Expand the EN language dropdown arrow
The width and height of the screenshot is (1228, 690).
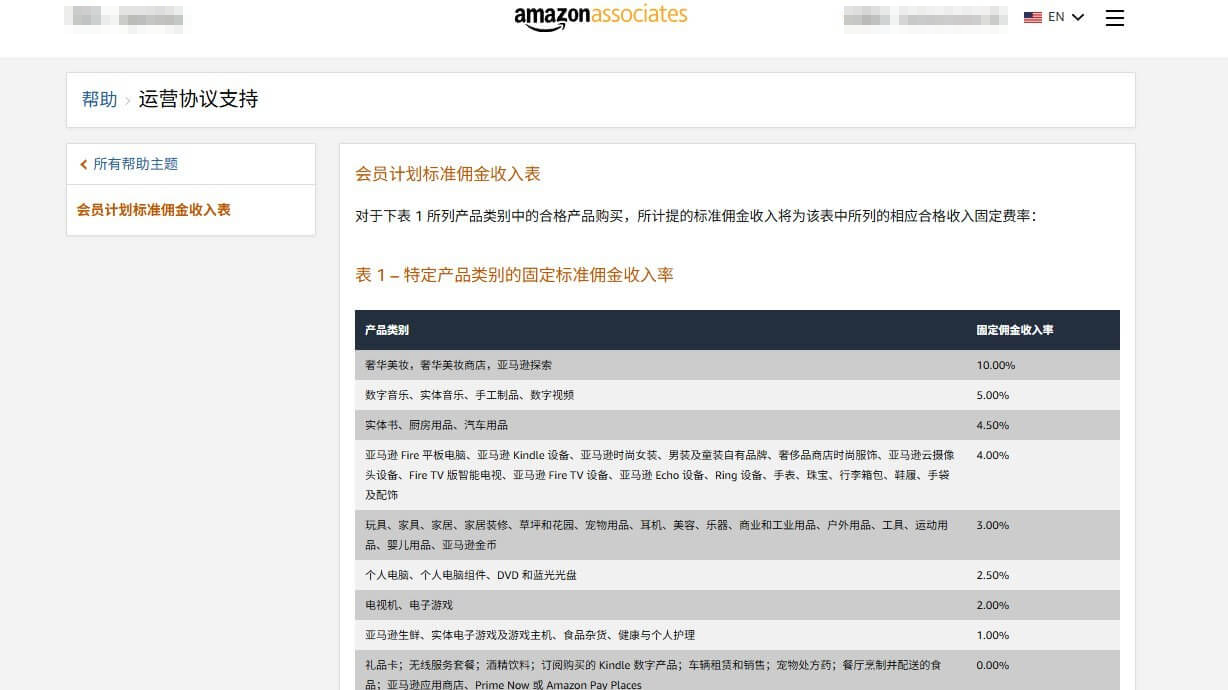pyautogui.click(x=1078, y=17)
